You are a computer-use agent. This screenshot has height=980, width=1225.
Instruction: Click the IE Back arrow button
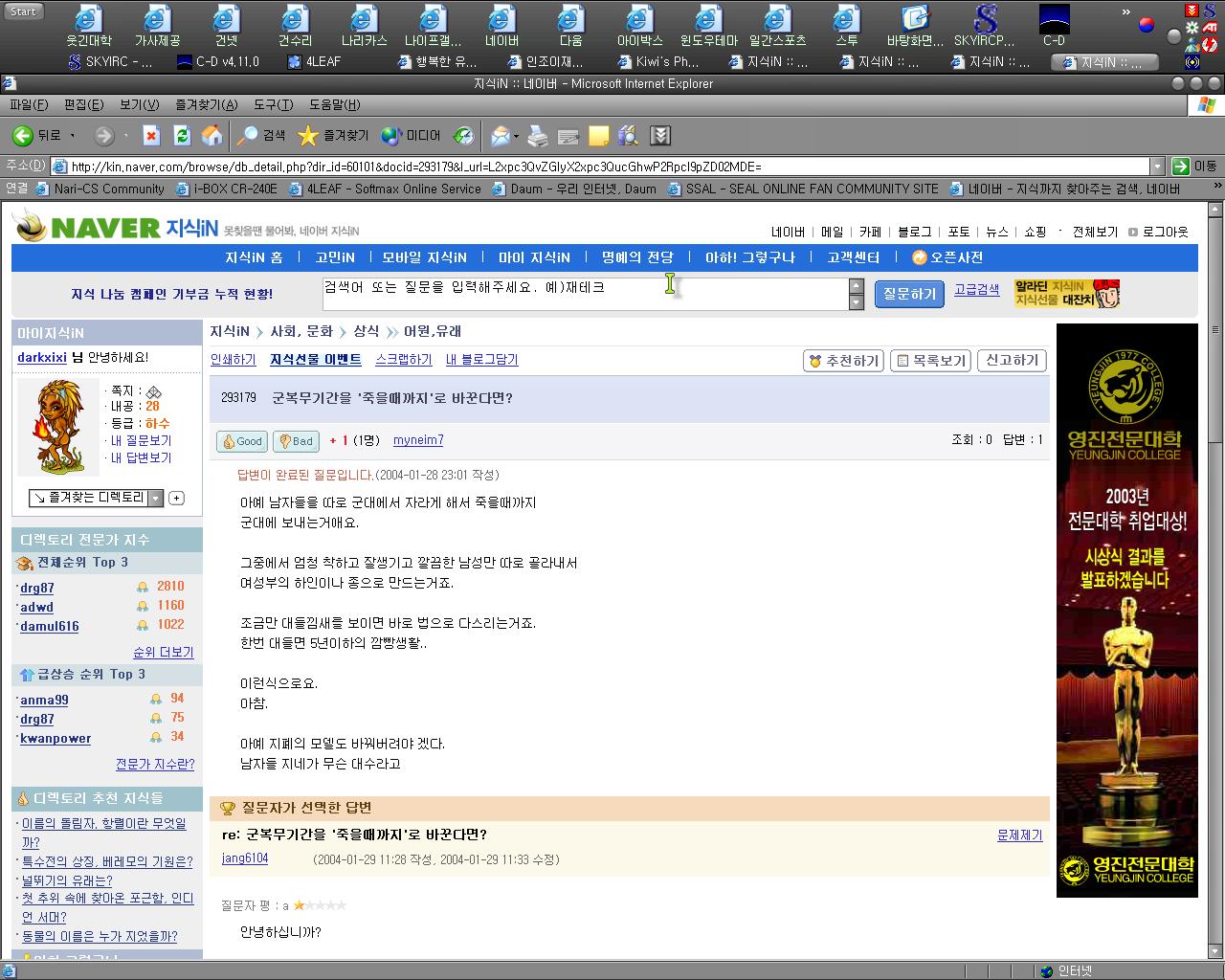(x=35, y=136)
